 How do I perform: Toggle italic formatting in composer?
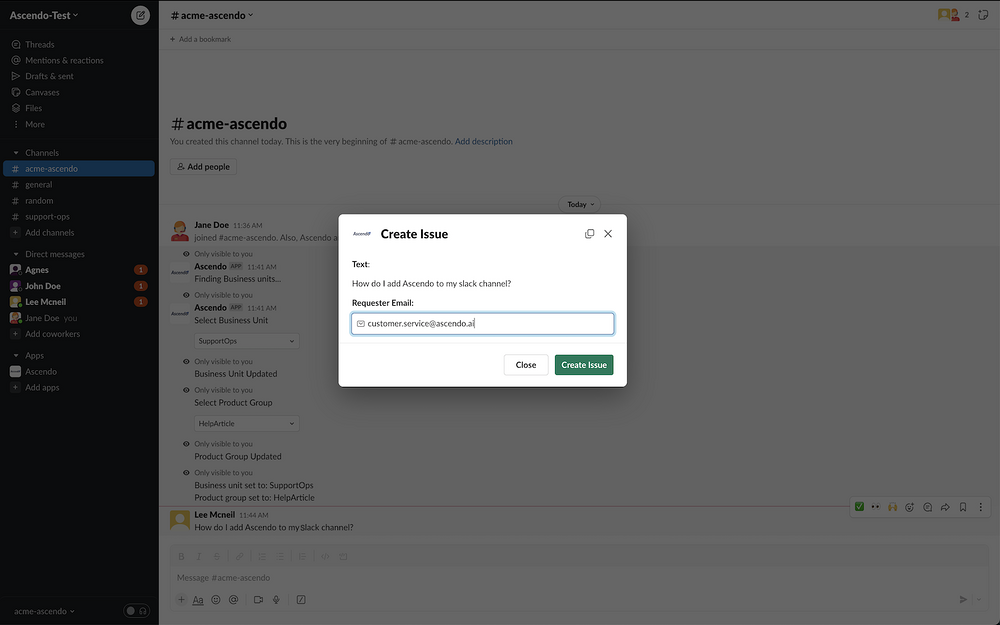[198, 556]
